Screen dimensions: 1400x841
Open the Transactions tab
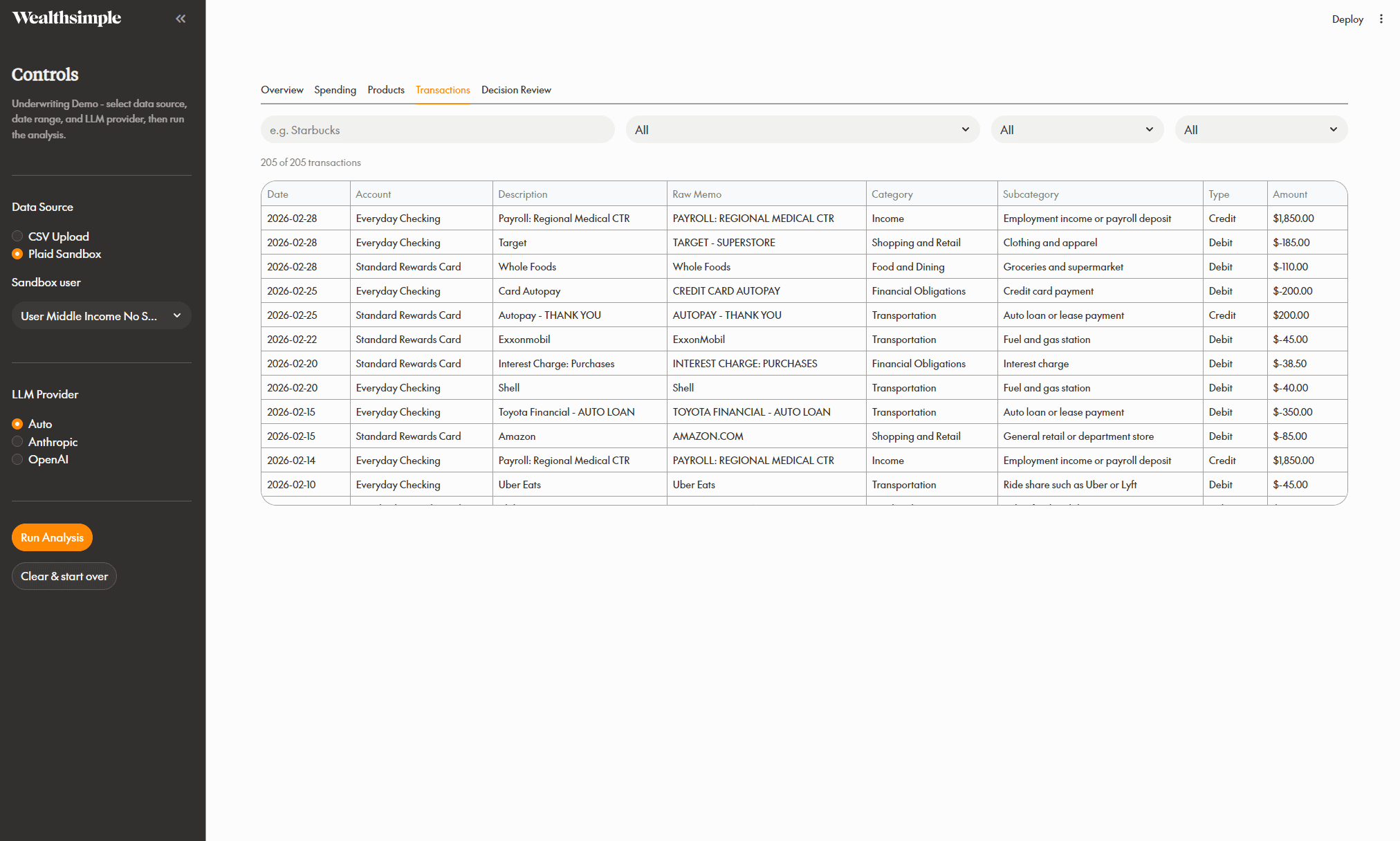coord(443,90)
